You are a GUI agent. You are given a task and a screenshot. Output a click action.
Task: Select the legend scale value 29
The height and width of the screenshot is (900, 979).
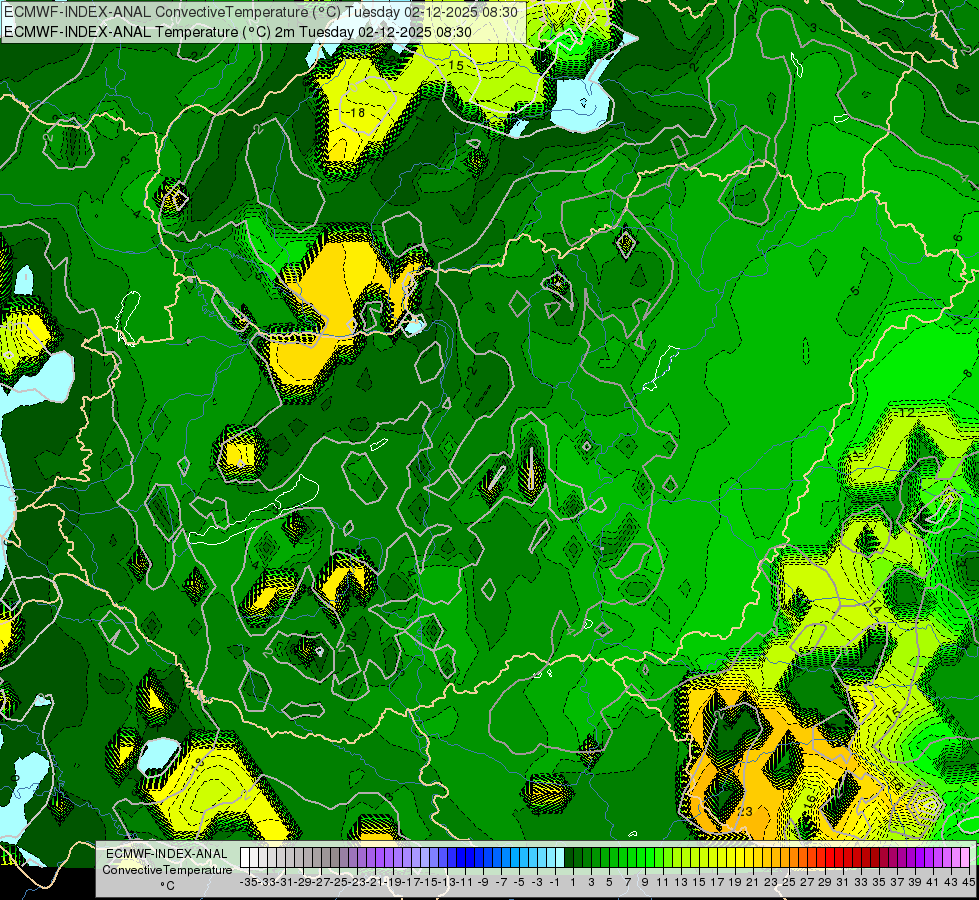825,883
